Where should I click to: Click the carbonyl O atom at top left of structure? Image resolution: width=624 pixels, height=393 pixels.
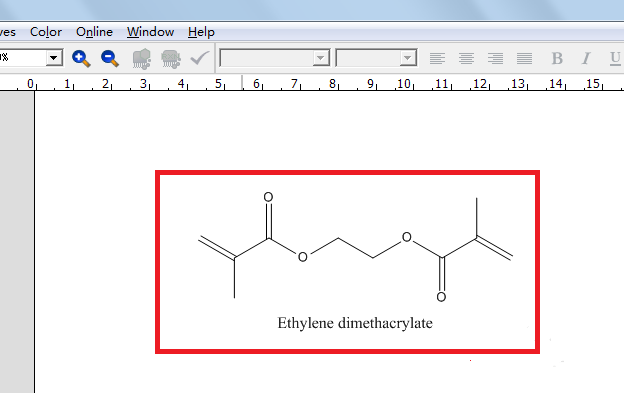[269, 197]
